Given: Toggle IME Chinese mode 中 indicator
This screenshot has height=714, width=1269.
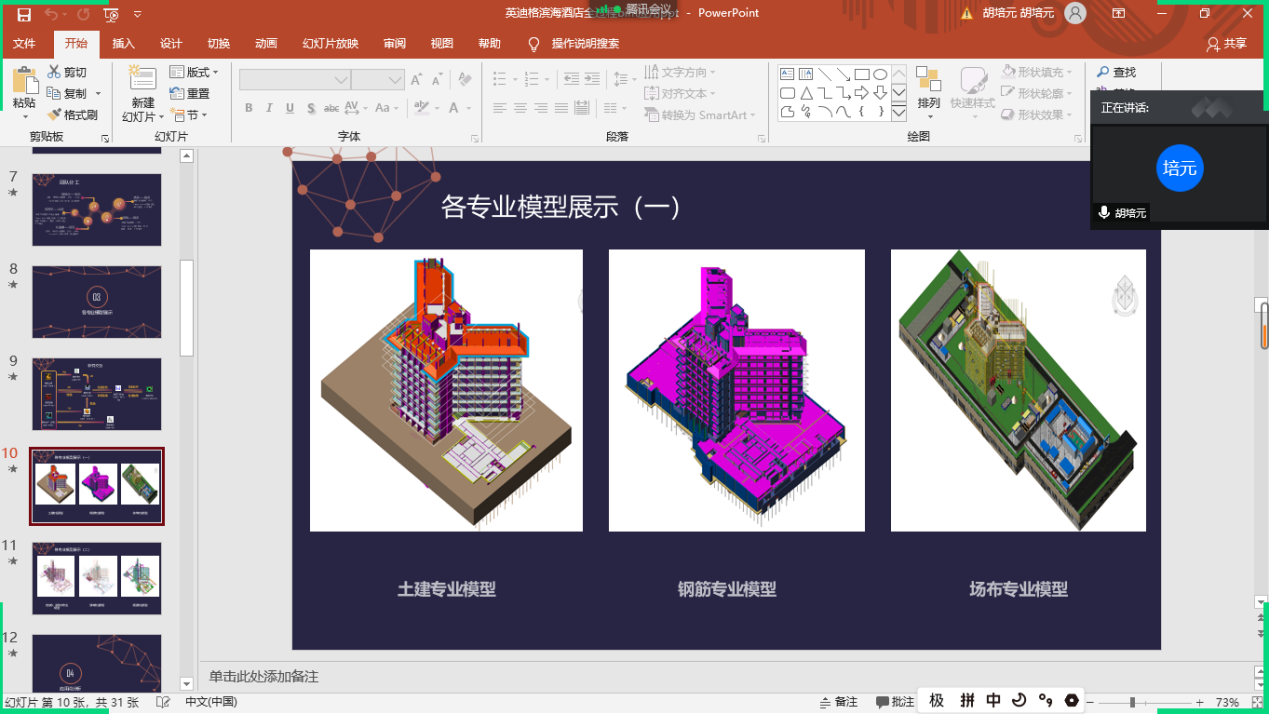Looking at the screenshot, I should [x=993, y=700].
